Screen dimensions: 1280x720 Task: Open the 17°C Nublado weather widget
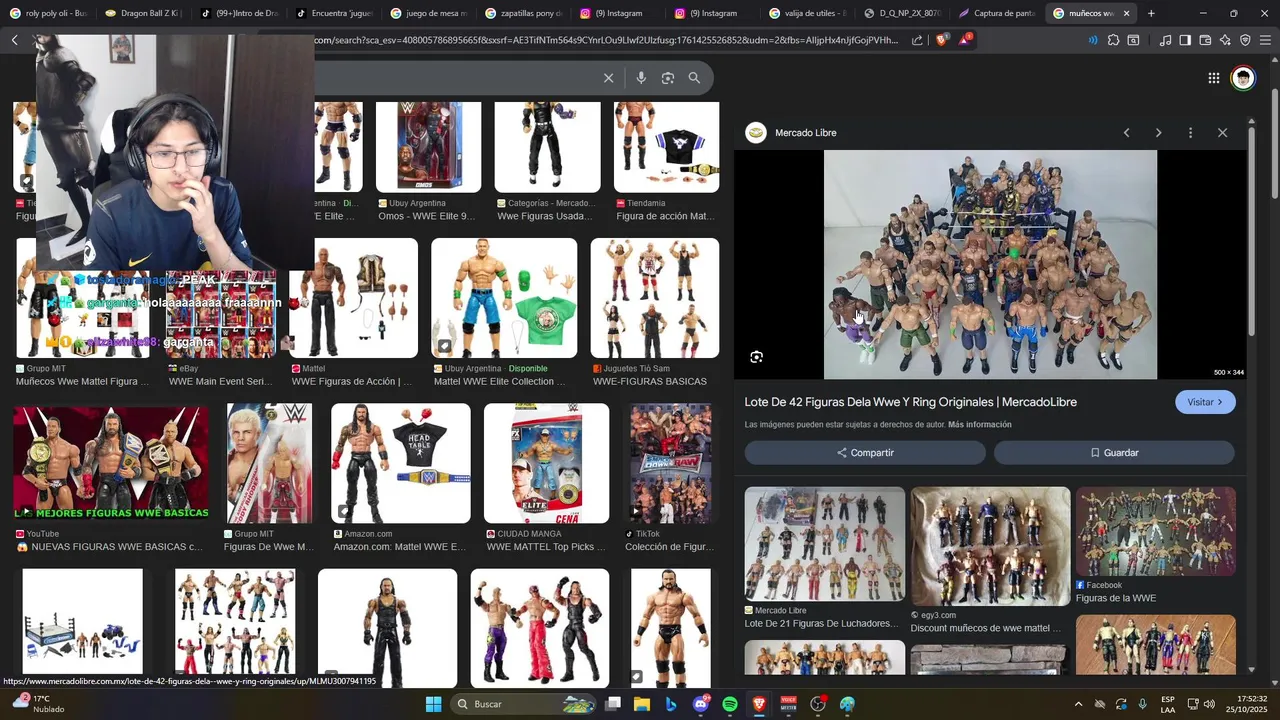[37, 704]
